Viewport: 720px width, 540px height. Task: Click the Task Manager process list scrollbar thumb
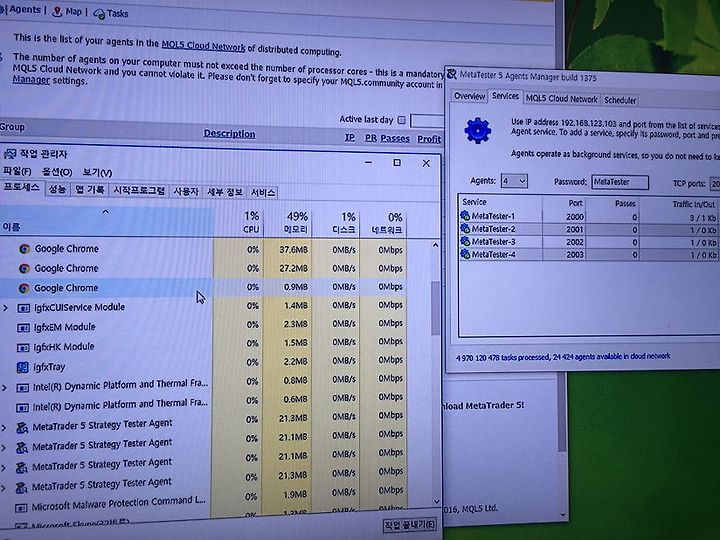435,308
